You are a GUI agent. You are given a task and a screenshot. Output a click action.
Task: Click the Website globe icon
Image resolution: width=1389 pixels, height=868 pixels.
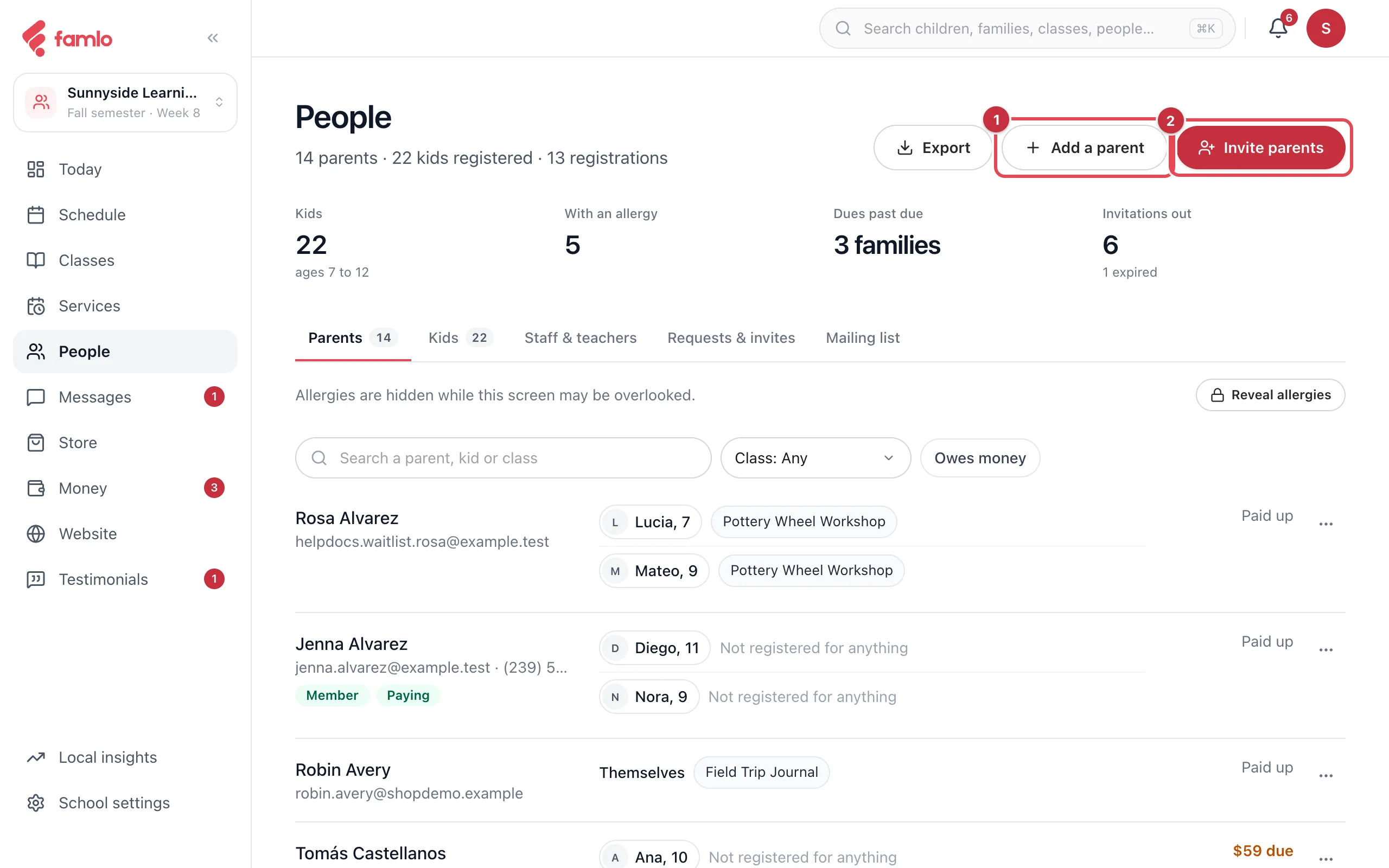point(36,534)
